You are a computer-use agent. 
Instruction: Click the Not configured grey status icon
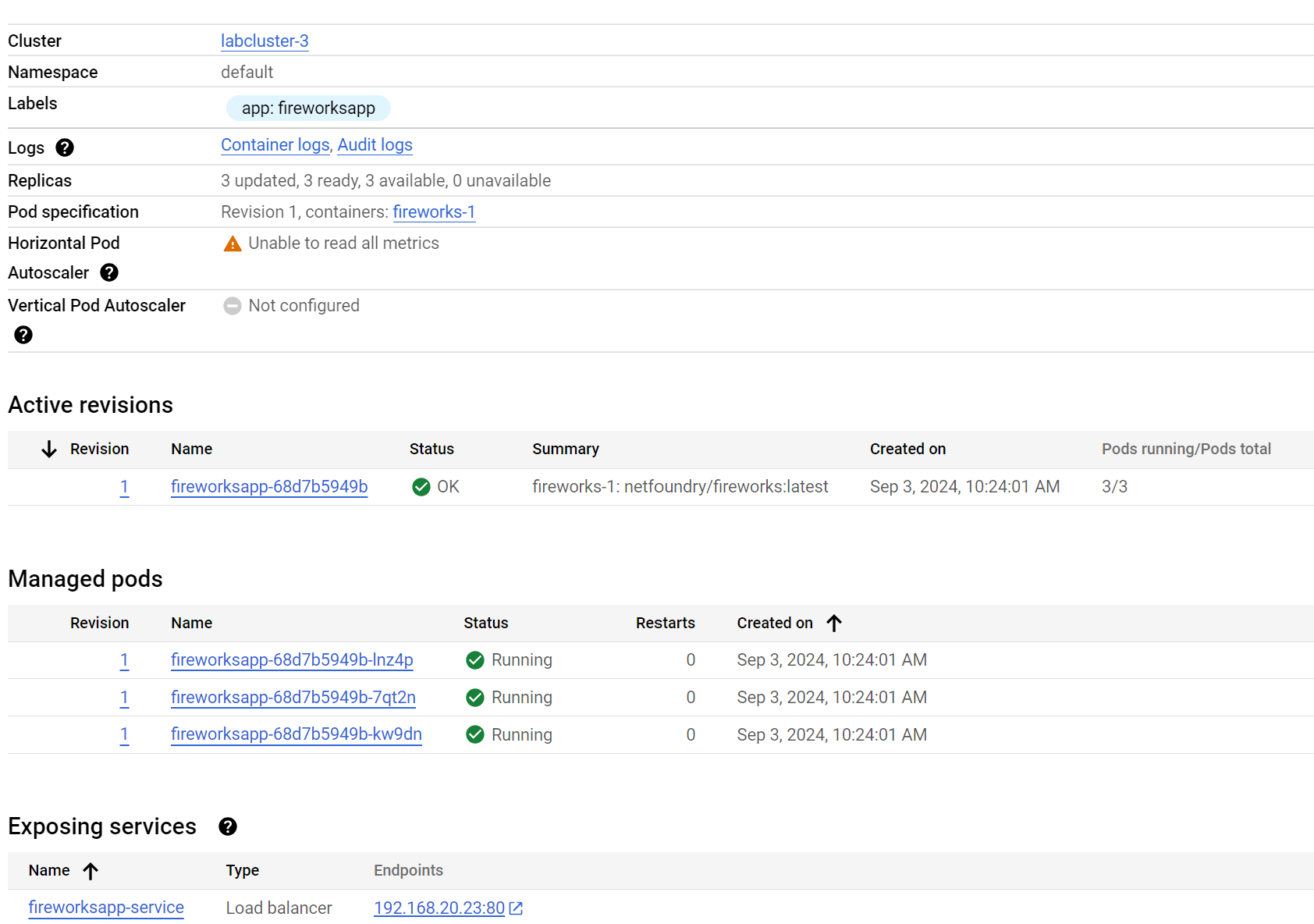(233, 306)
